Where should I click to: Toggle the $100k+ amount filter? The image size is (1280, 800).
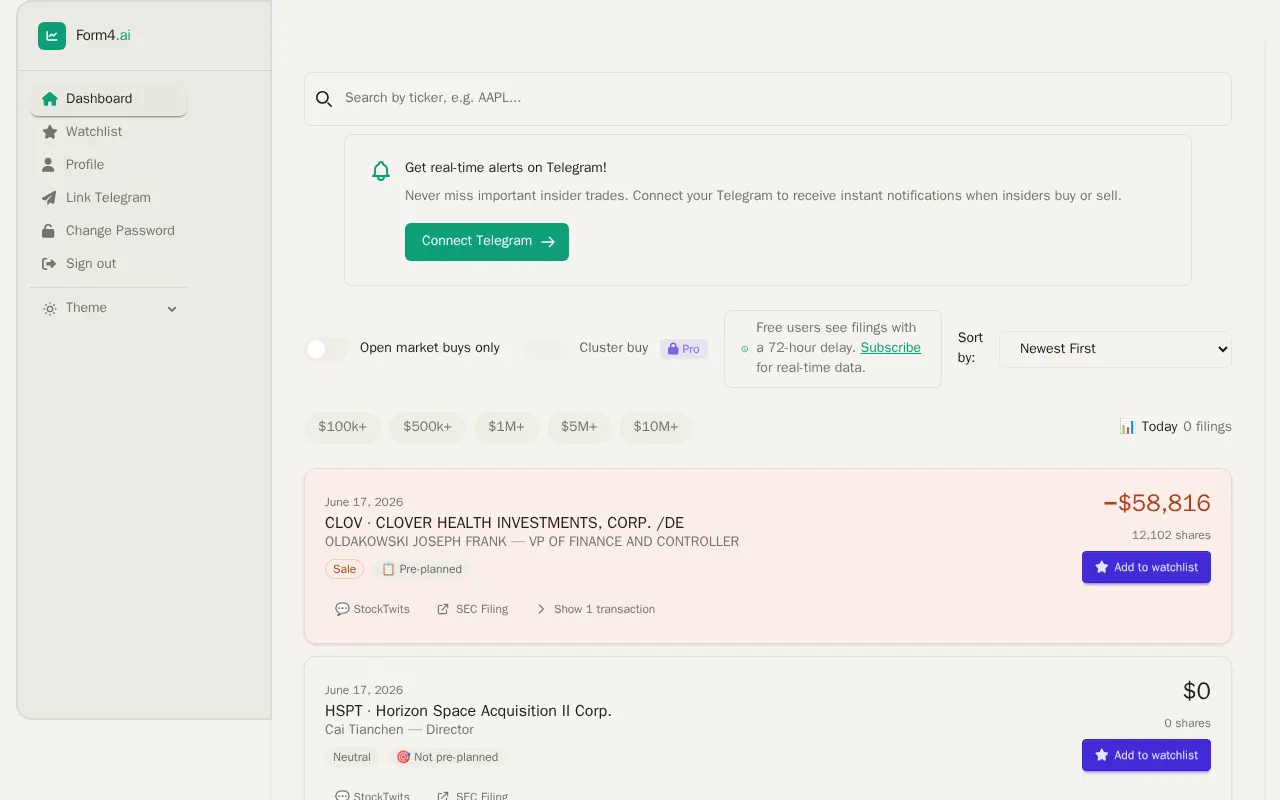point(343,427)
